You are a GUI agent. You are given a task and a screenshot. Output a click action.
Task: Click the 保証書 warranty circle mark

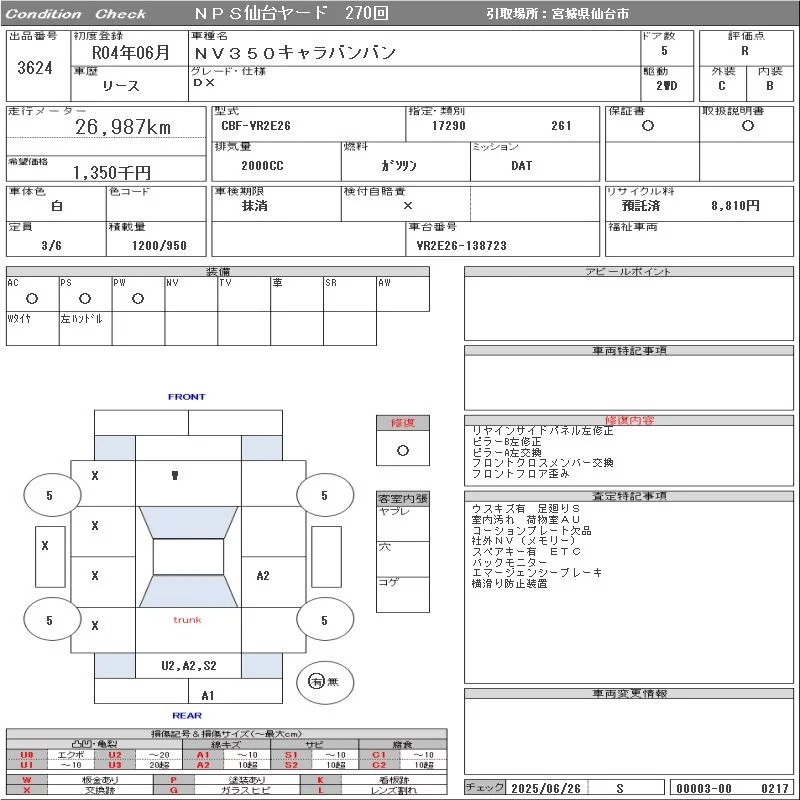(648, 126)
